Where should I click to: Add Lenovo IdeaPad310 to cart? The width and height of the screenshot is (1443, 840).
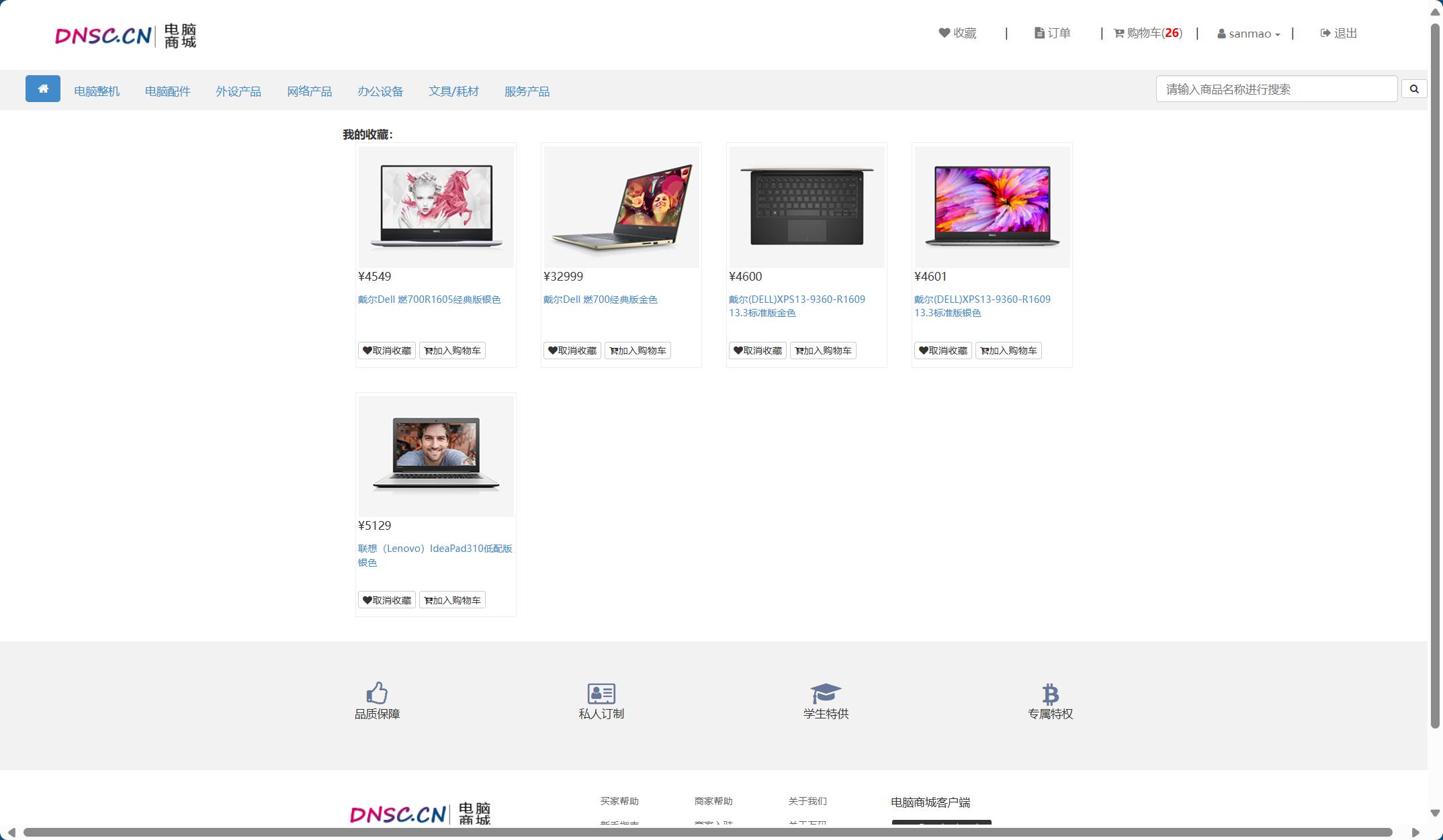click(x=453, y=600)
